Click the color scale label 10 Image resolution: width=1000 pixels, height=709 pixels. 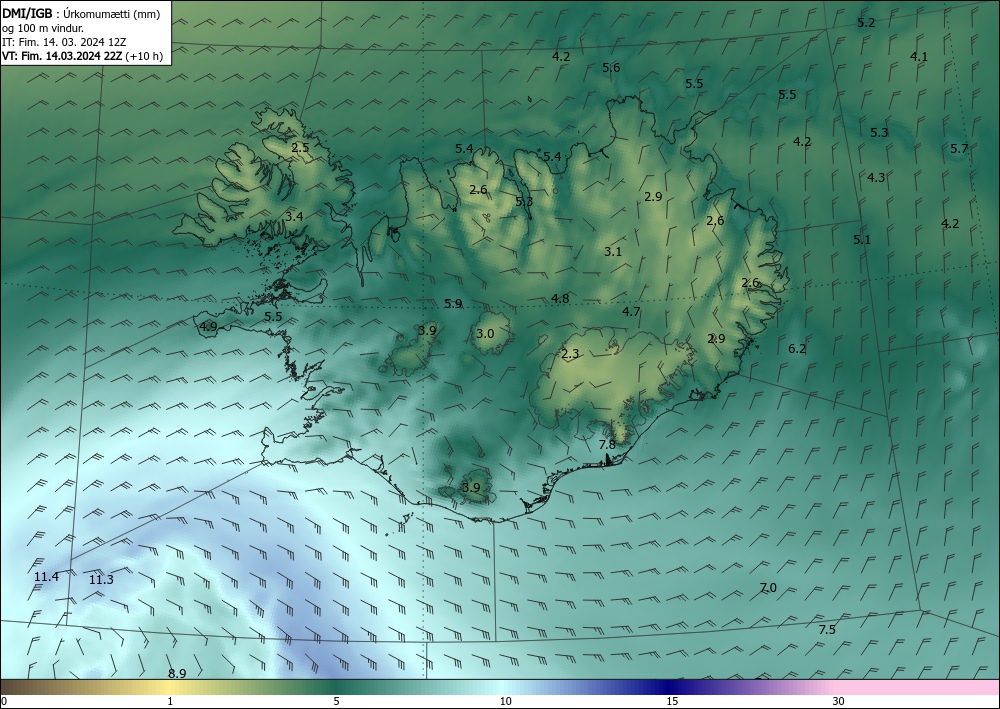click(x=505, y=701)
